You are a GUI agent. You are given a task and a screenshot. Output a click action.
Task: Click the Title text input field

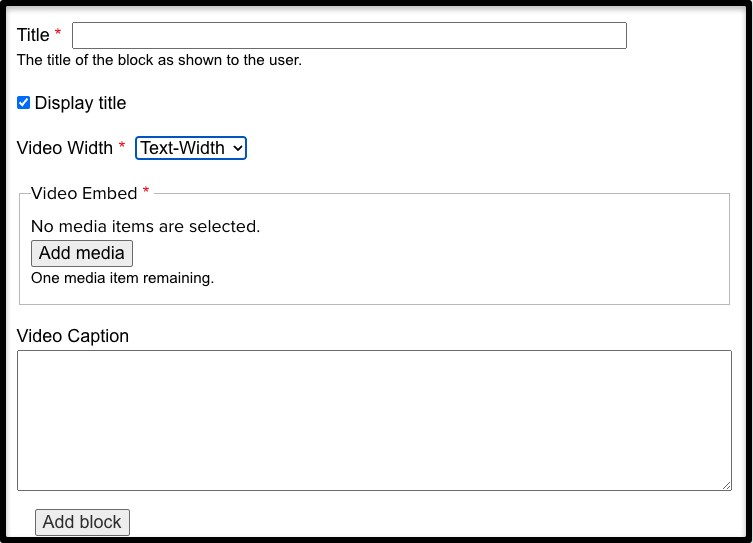coord(349,36)
